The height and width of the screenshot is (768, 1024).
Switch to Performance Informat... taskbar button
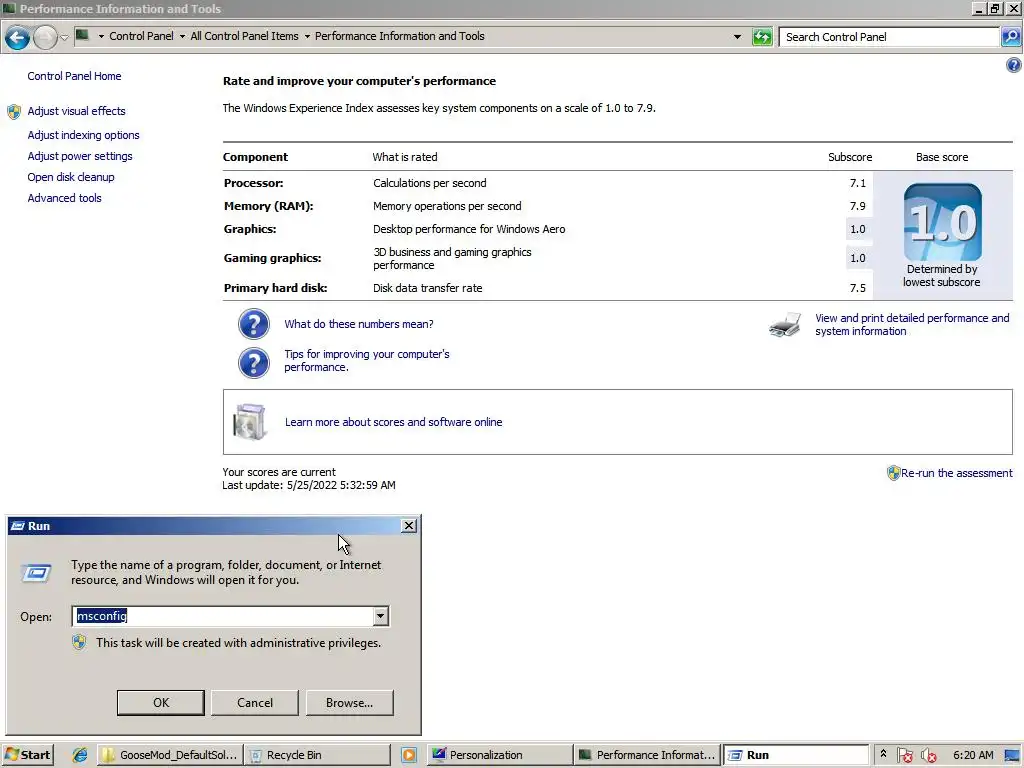tap(647, 755)
